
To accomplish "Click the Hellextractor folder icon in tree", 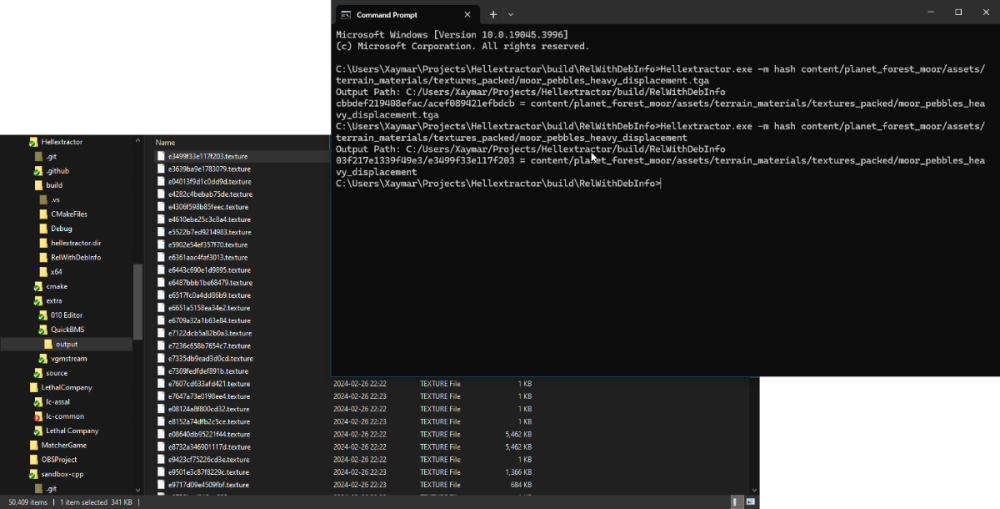I will [x=33, y=143].
